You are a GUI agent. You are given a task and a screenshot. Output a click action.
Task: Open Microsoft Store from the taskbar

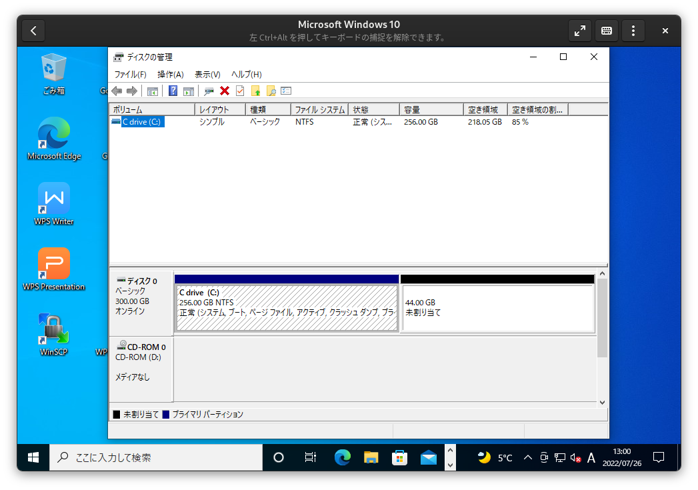tap(400, 458)
